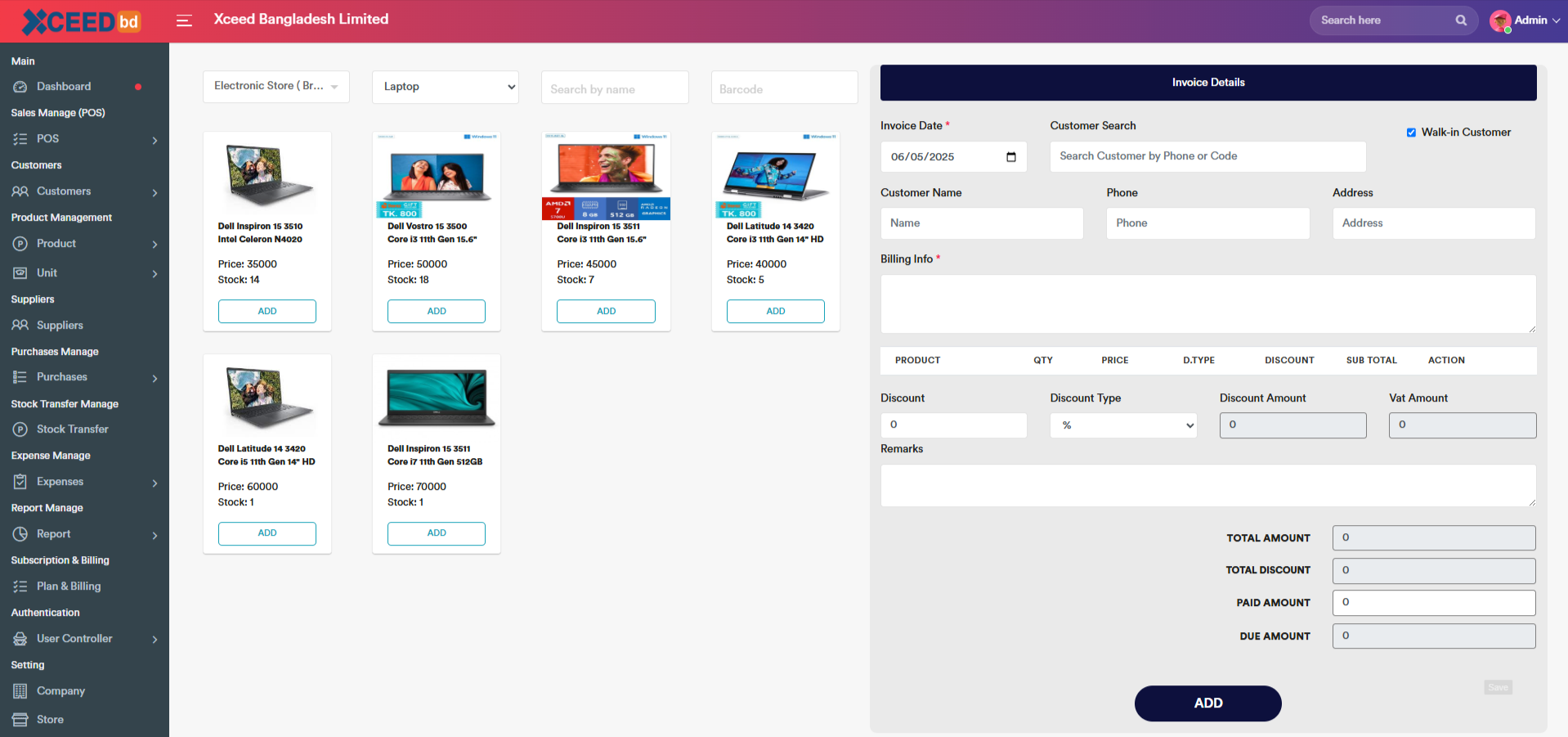
Task: Click the Dell Inspiron 15 3511 Core i7 thumbnail
Action: [x=437, y=398]
